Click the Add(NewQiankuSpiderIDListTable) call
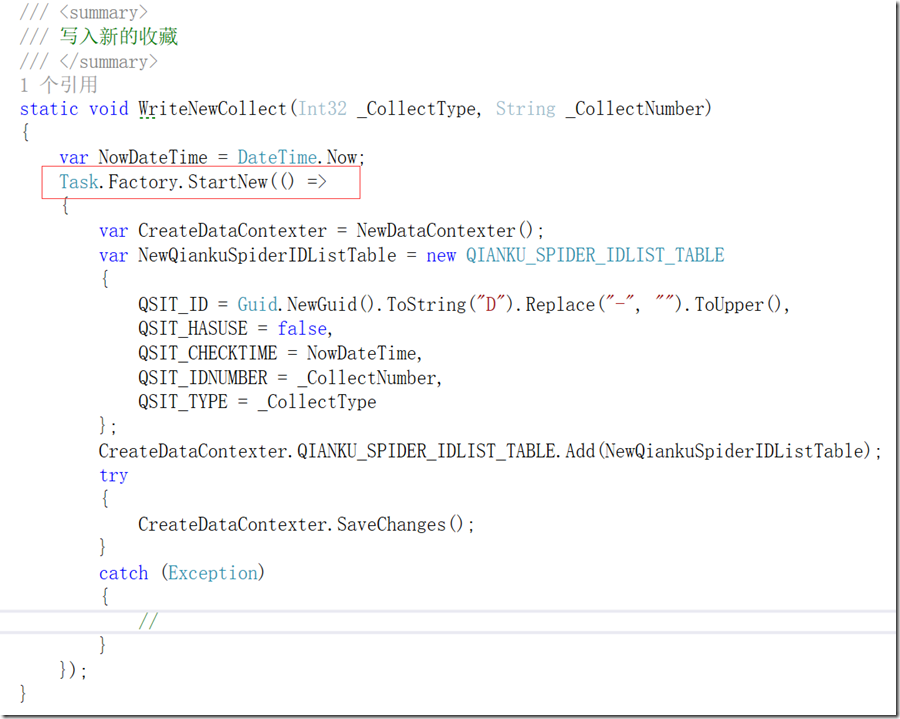 point(718,451)
